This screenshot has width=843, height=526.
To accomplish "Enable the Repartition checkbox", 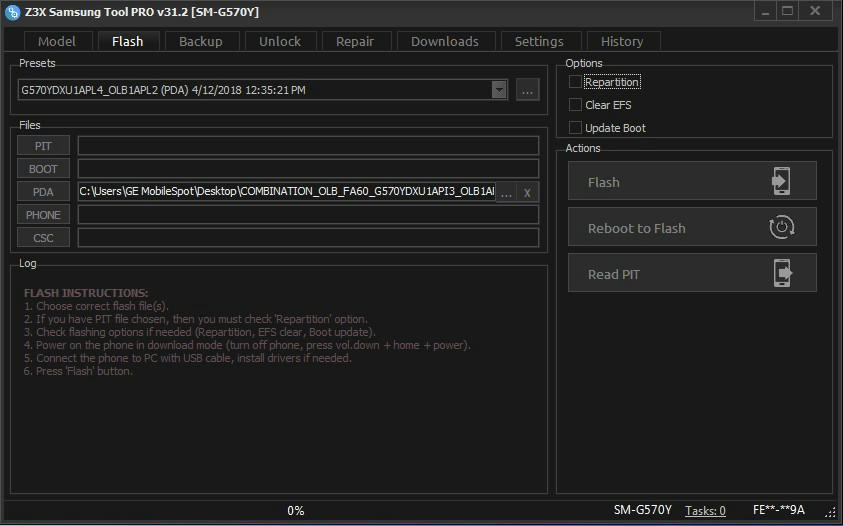I will [575, 82].
